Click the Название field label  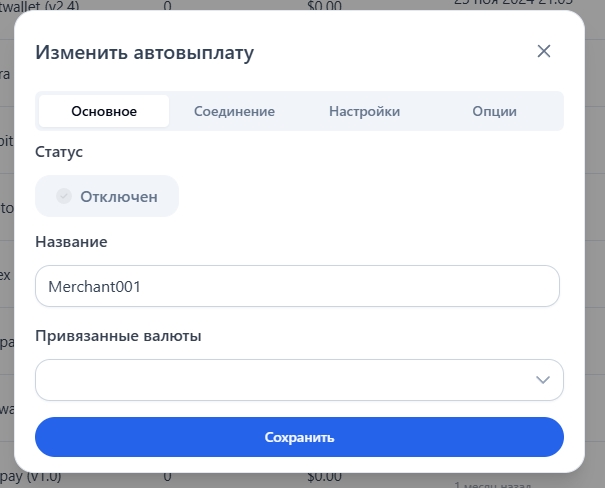coord(71,241)
